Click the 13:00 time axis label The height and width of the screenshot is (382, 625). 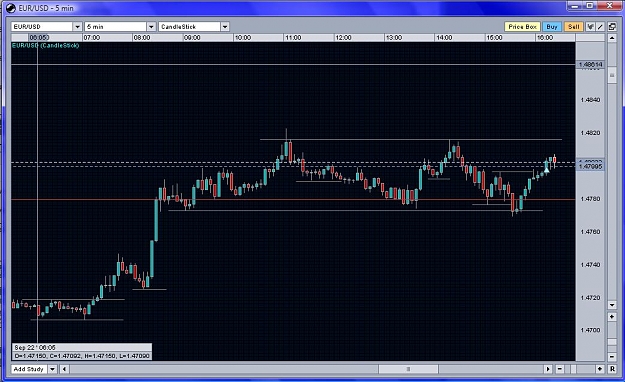pos(393,38)
